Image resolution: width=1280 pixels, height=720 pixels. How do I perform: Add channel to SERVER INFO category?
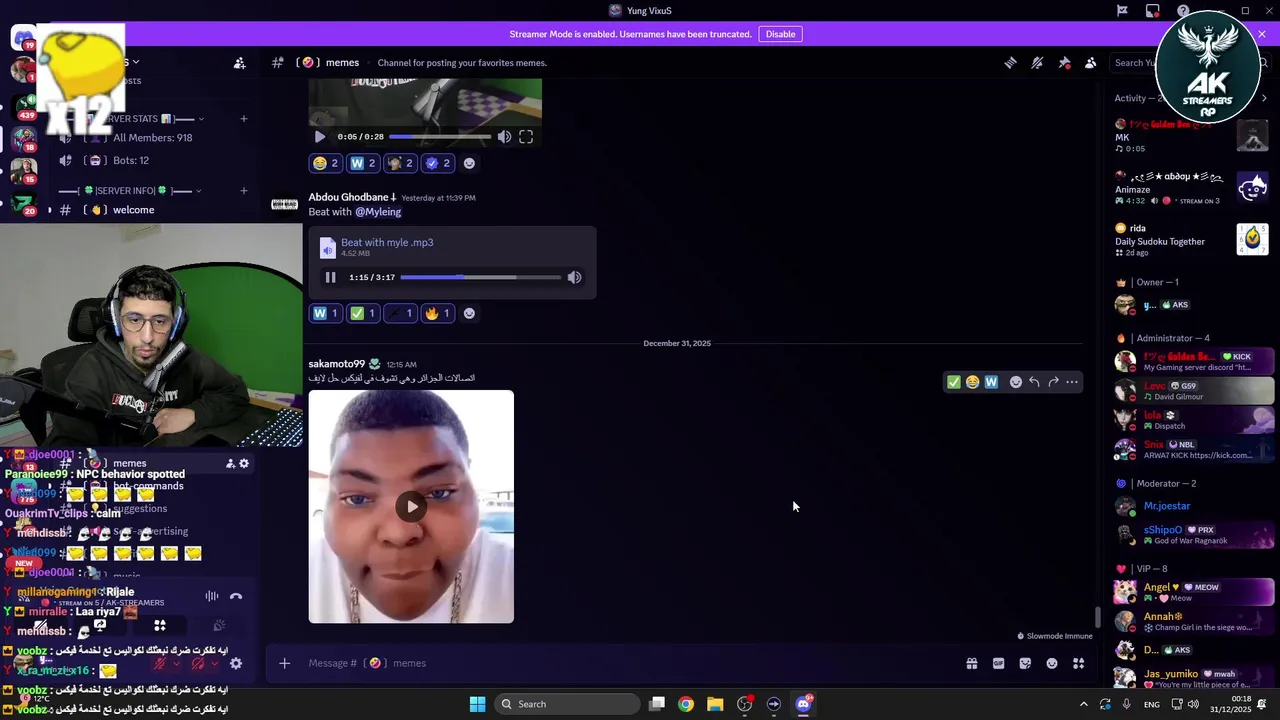tap(243, 191)
